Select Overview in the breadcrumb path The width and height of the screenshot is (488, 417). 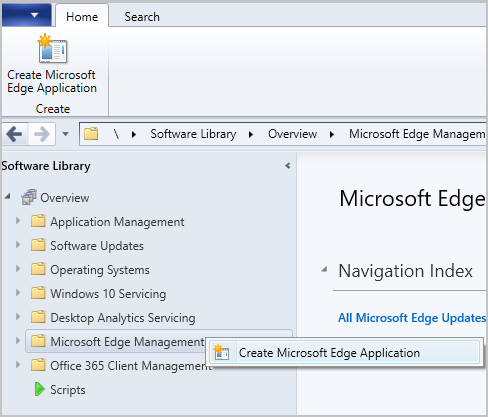(x=292, y=134)
